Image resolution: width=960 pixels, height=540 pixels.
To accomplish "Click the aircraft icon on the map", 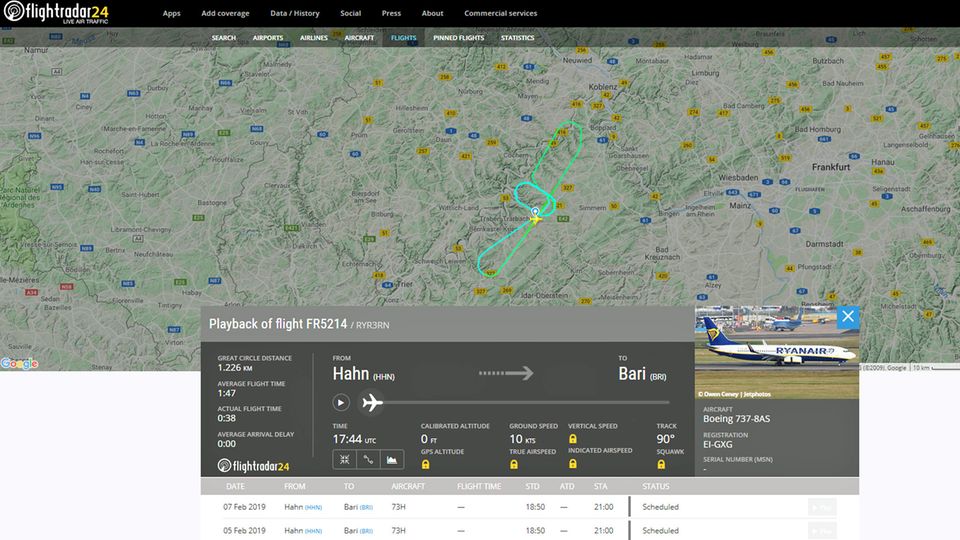I will tap(536, 214).
